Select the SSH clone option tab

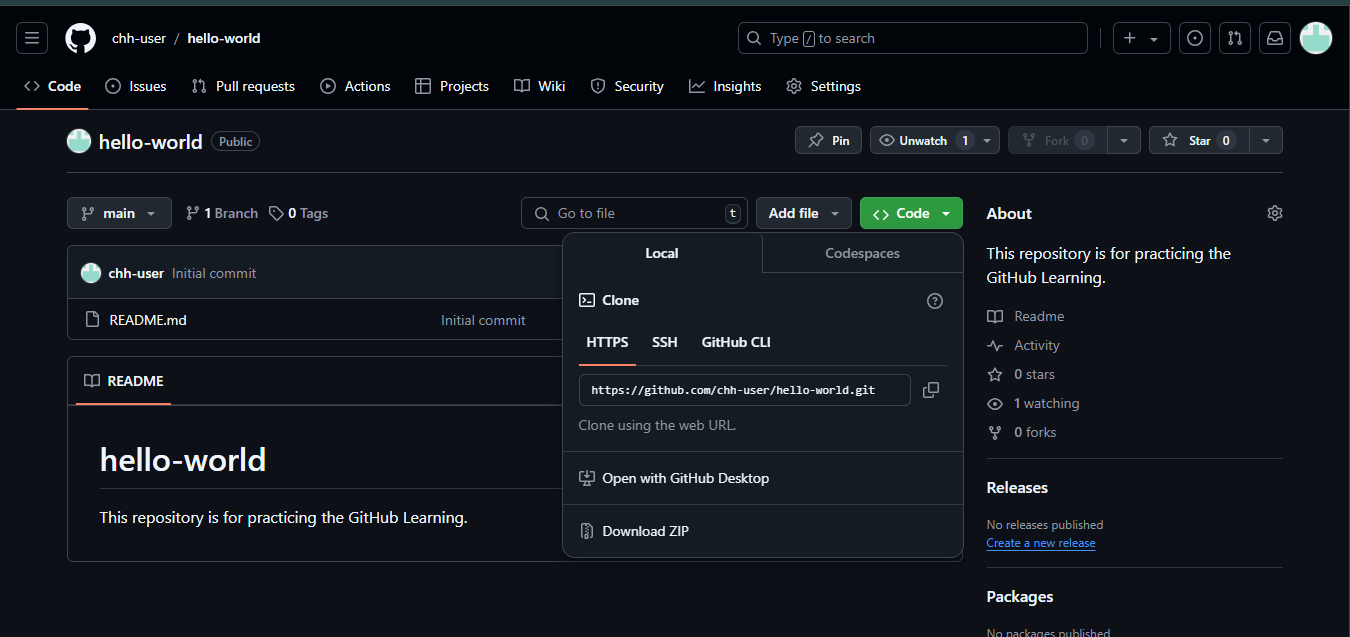[664, 343]
